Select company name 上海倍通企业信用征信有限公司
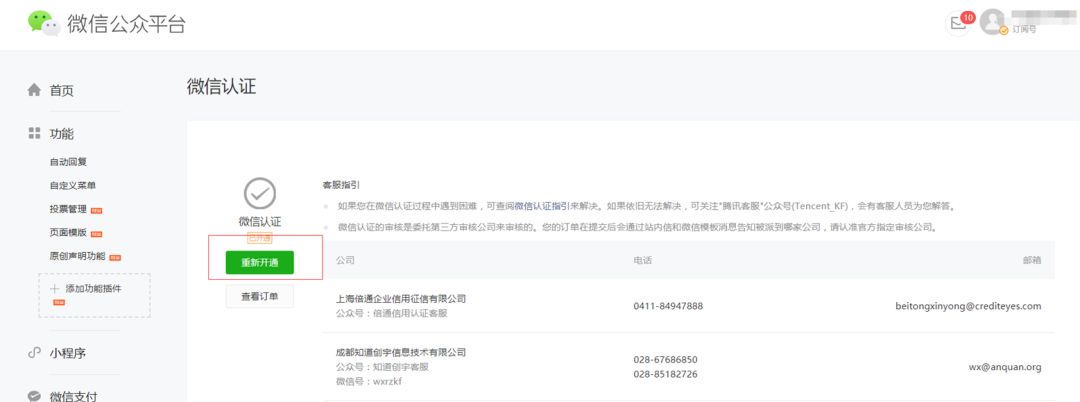 click(x=401, y=299)
